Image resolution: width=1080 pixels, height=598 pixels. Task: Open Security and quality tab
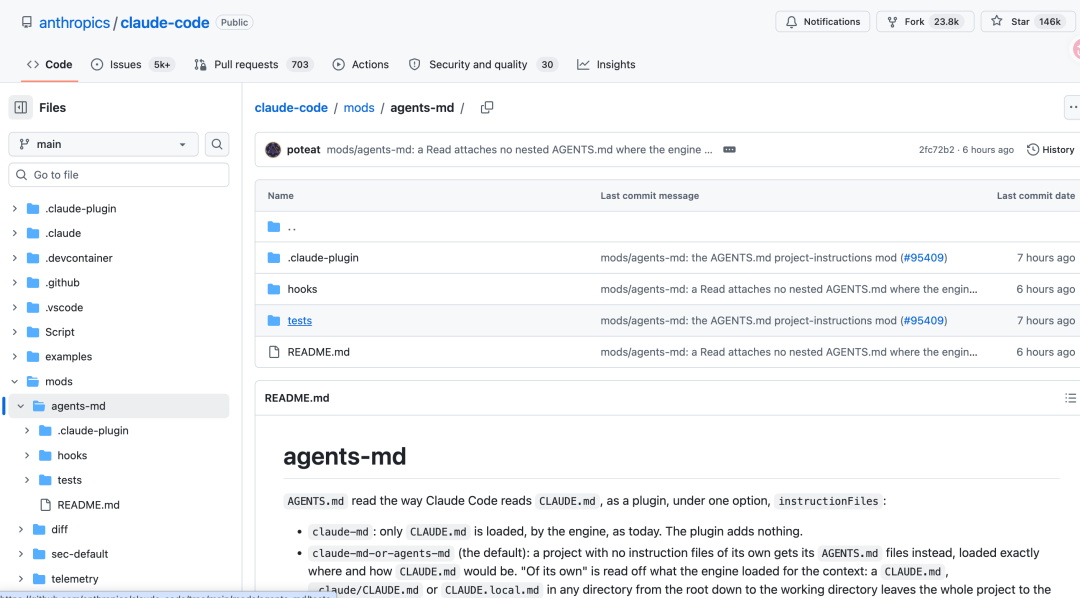click(482, 64)
